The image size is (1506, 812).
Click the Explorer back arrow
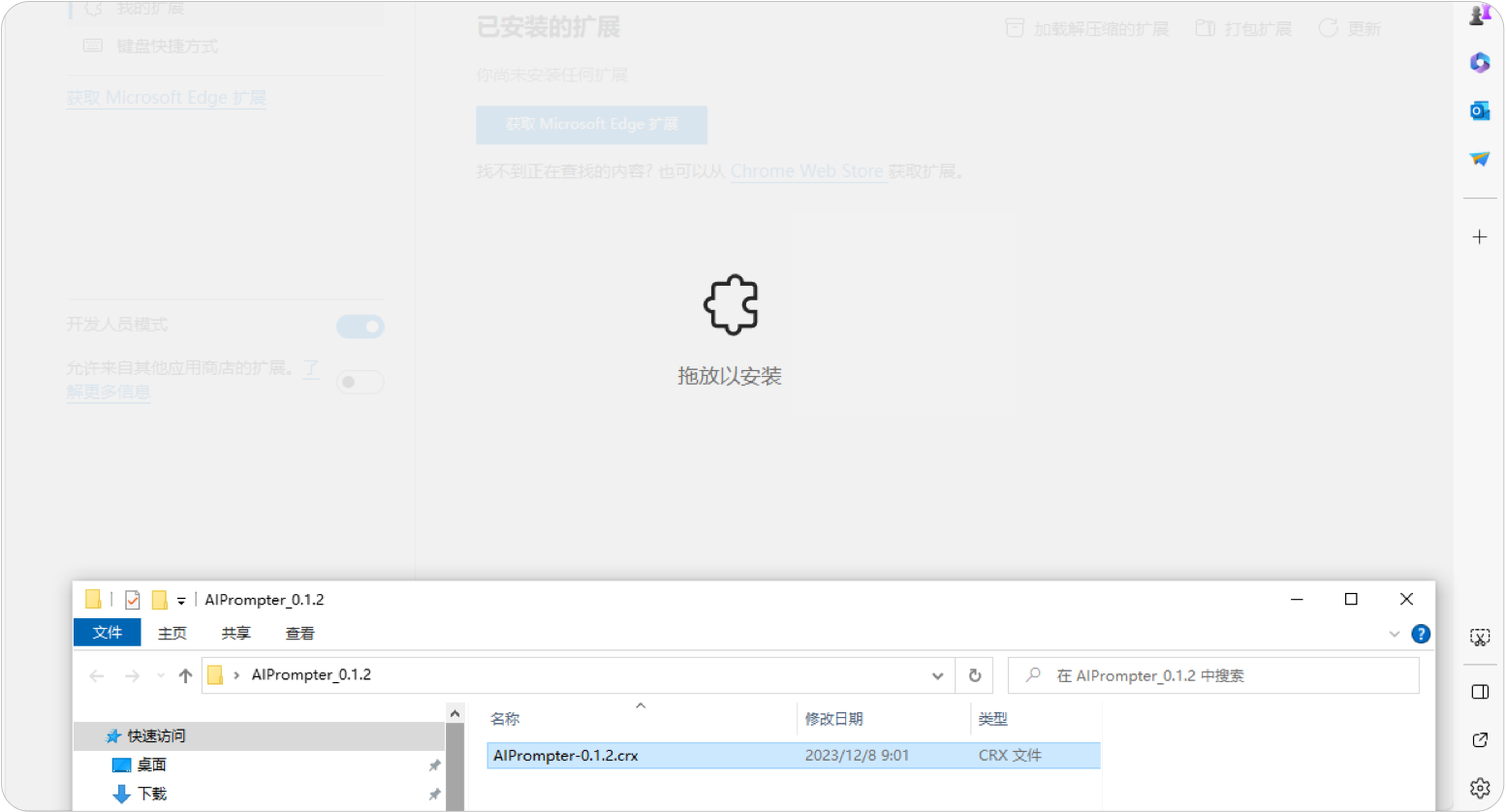[97, 675]
